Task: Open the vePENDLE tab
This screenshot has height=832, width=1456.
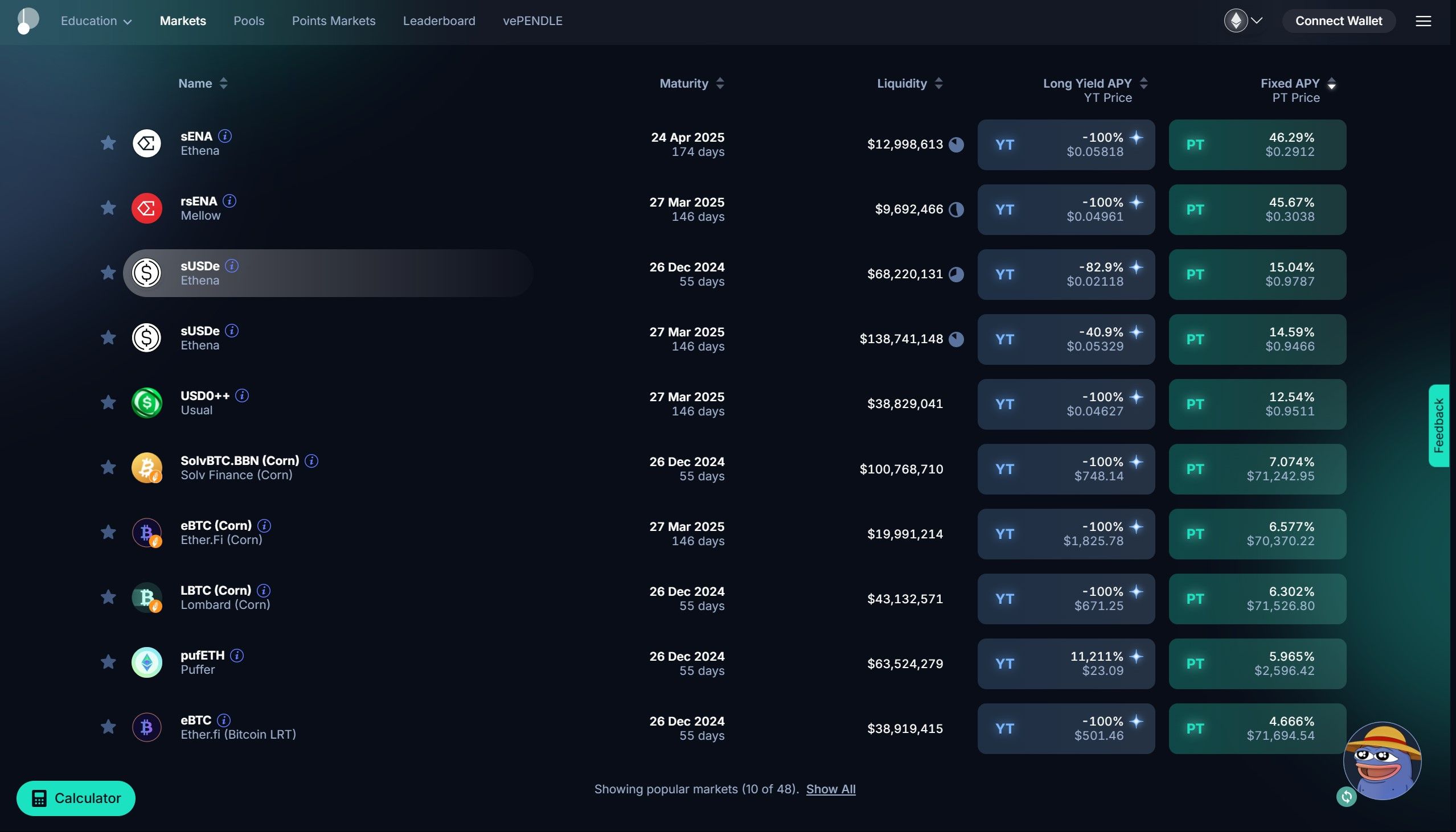Action: click(x=532, y=21)
